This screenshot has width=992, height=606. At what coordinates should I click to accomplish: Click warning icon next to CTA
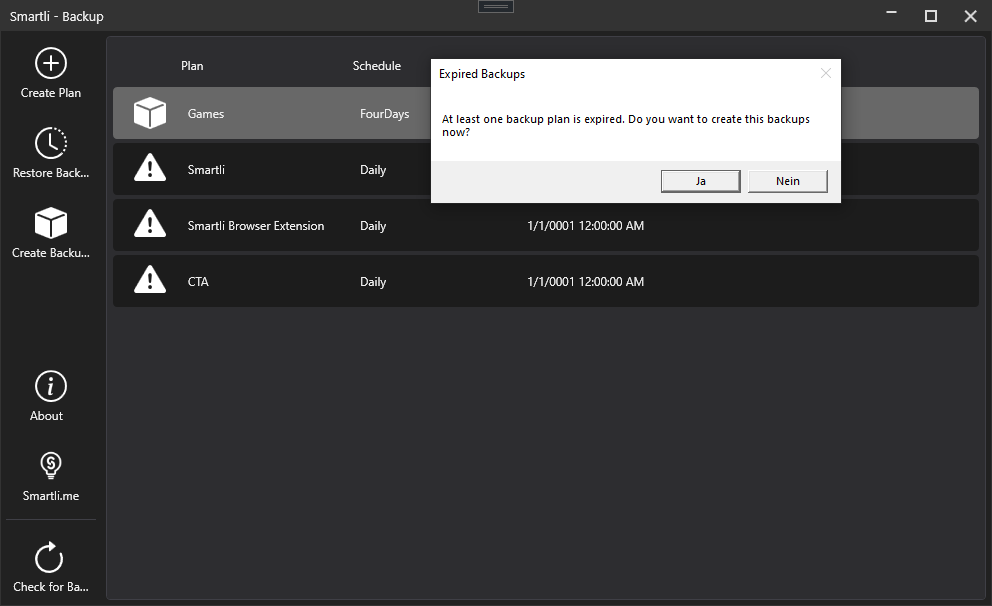150,281
